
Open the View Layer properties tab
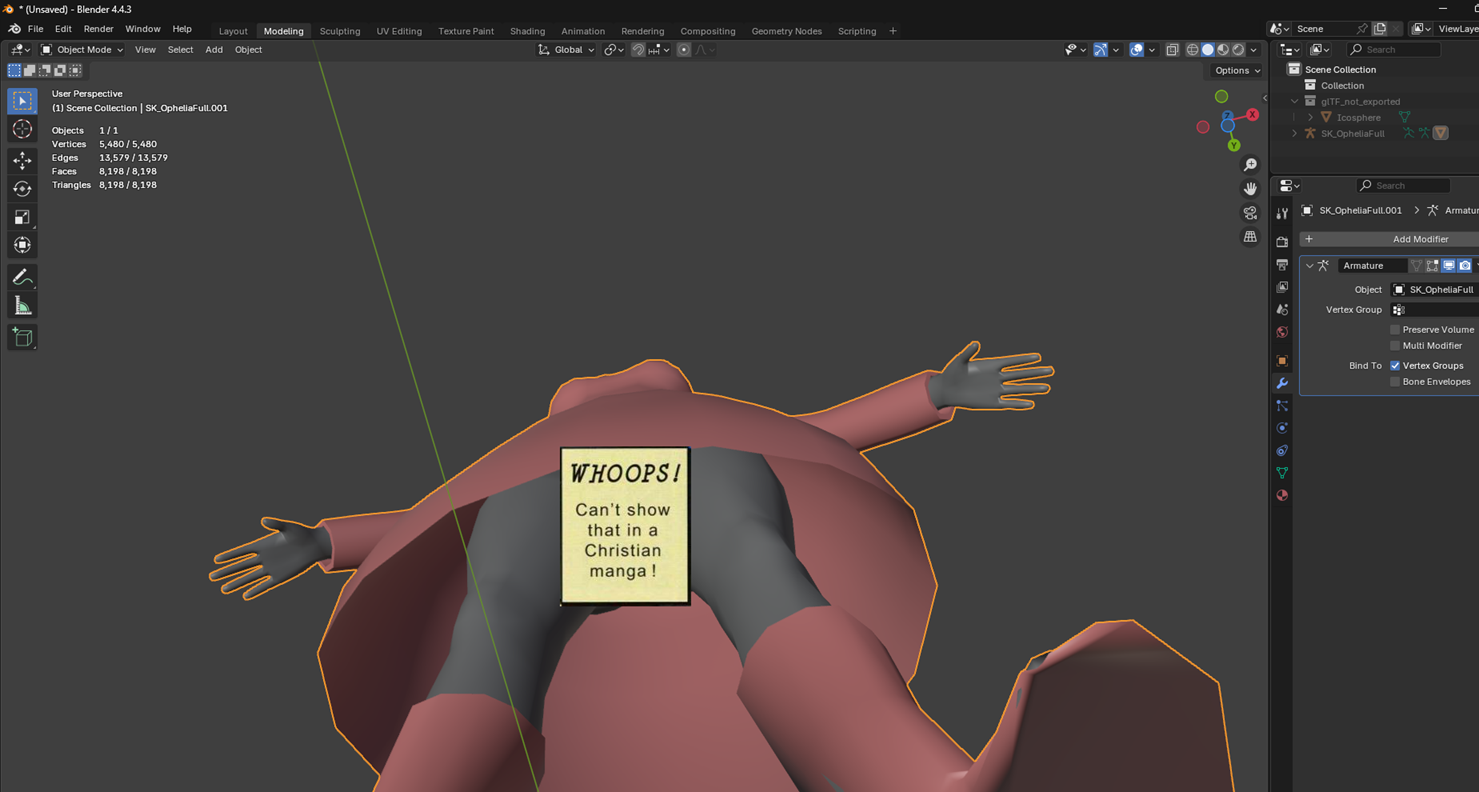tap(1282, 287)
